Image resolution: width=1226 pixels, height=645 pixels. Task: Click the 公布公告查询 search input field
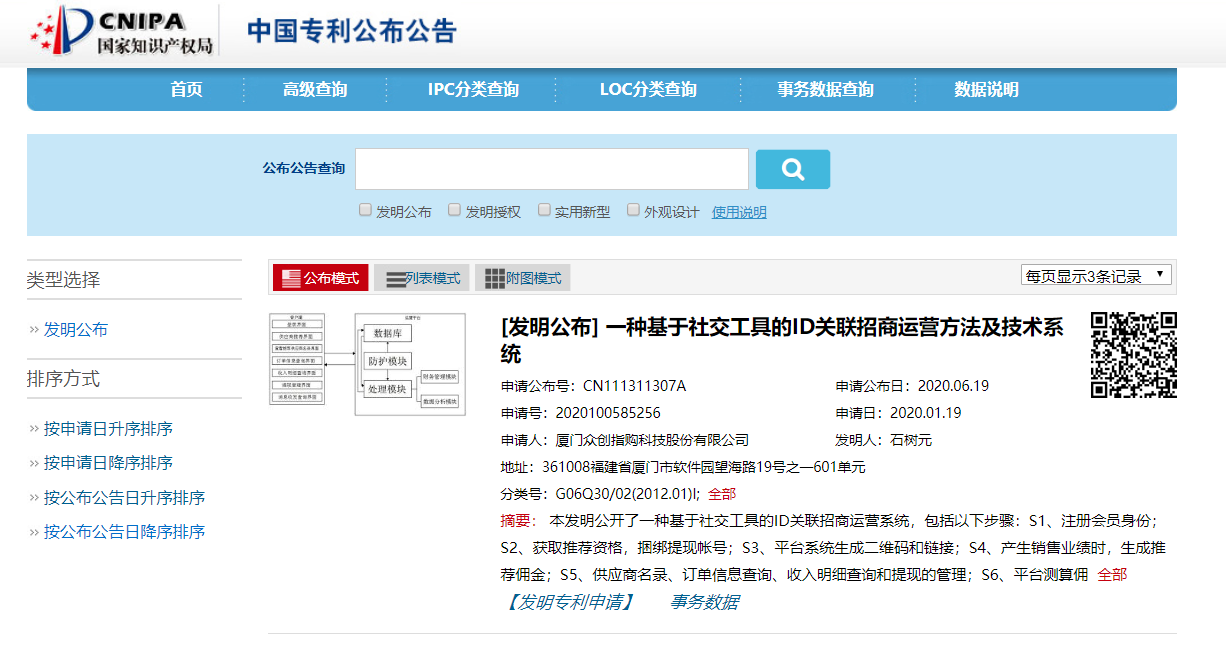tap(552, 169)
